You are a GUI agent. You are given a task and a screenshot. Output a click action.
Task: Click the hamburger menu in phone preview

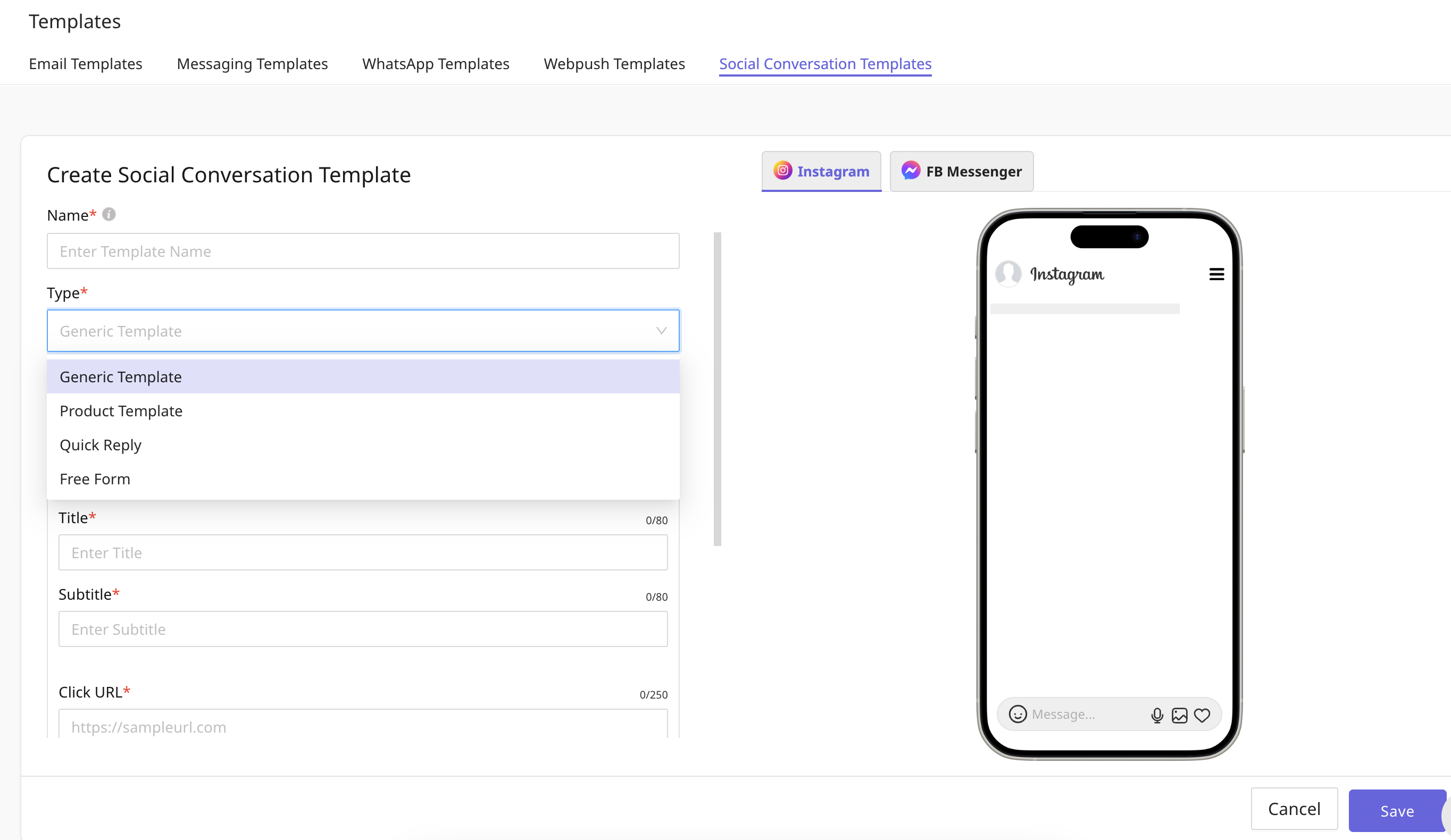(1216, 274)
